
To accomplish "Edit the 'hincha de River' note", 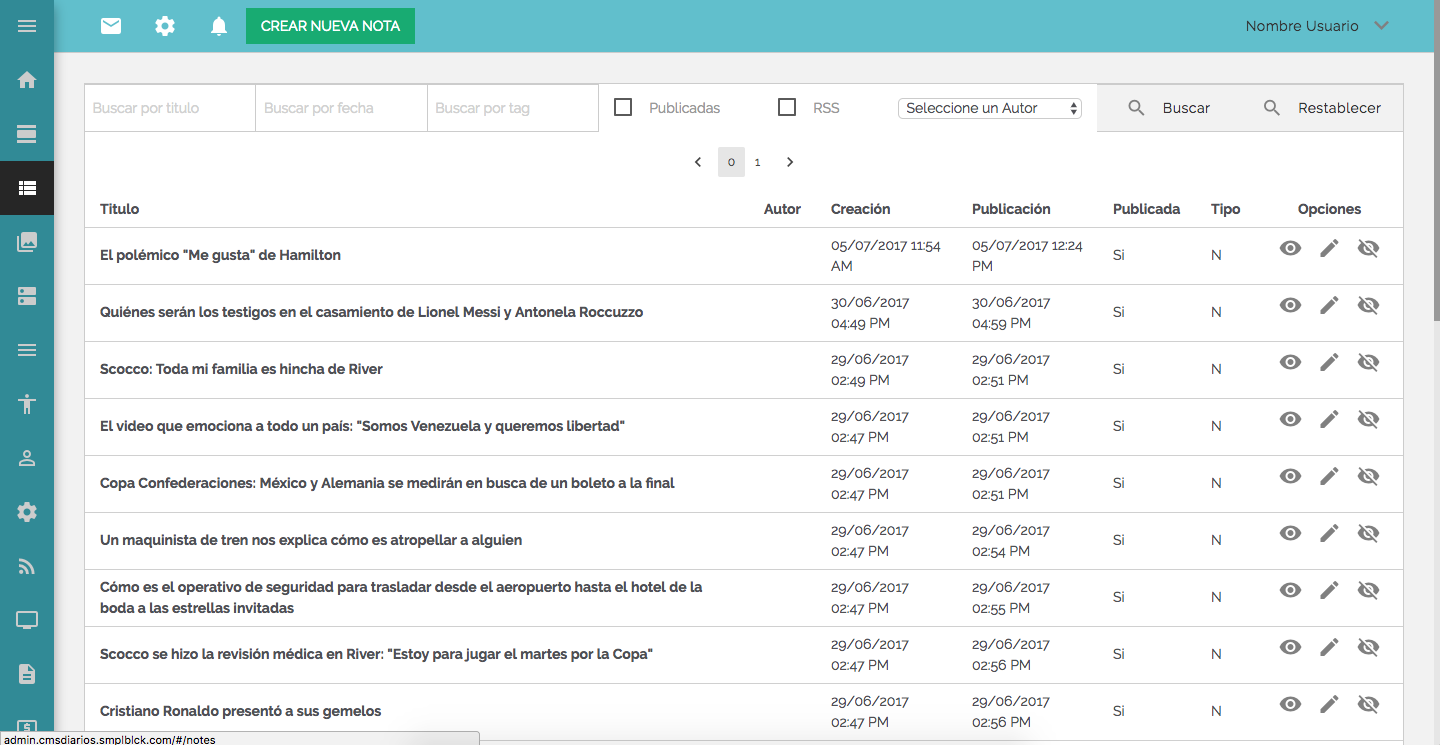I will 1329,362.
